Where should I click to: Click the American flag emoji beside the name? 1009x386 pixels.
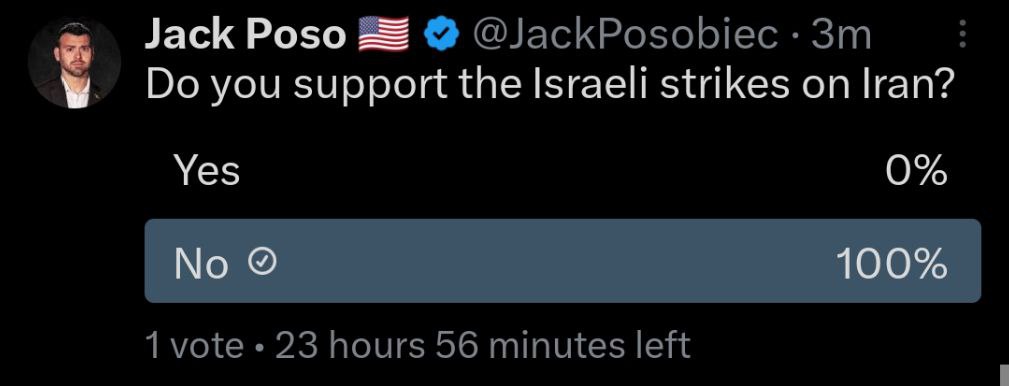click(384, 34)
